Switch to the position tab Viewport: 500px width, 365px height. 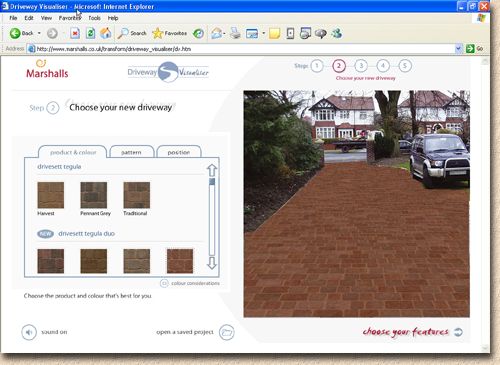179,152
